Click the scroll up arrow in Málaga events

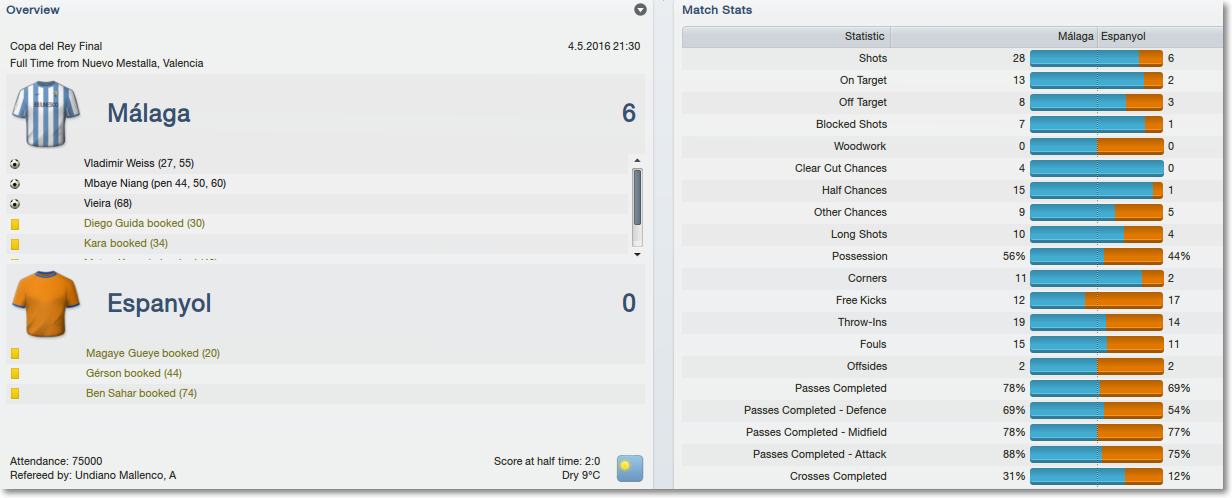[x=637, y=161]
